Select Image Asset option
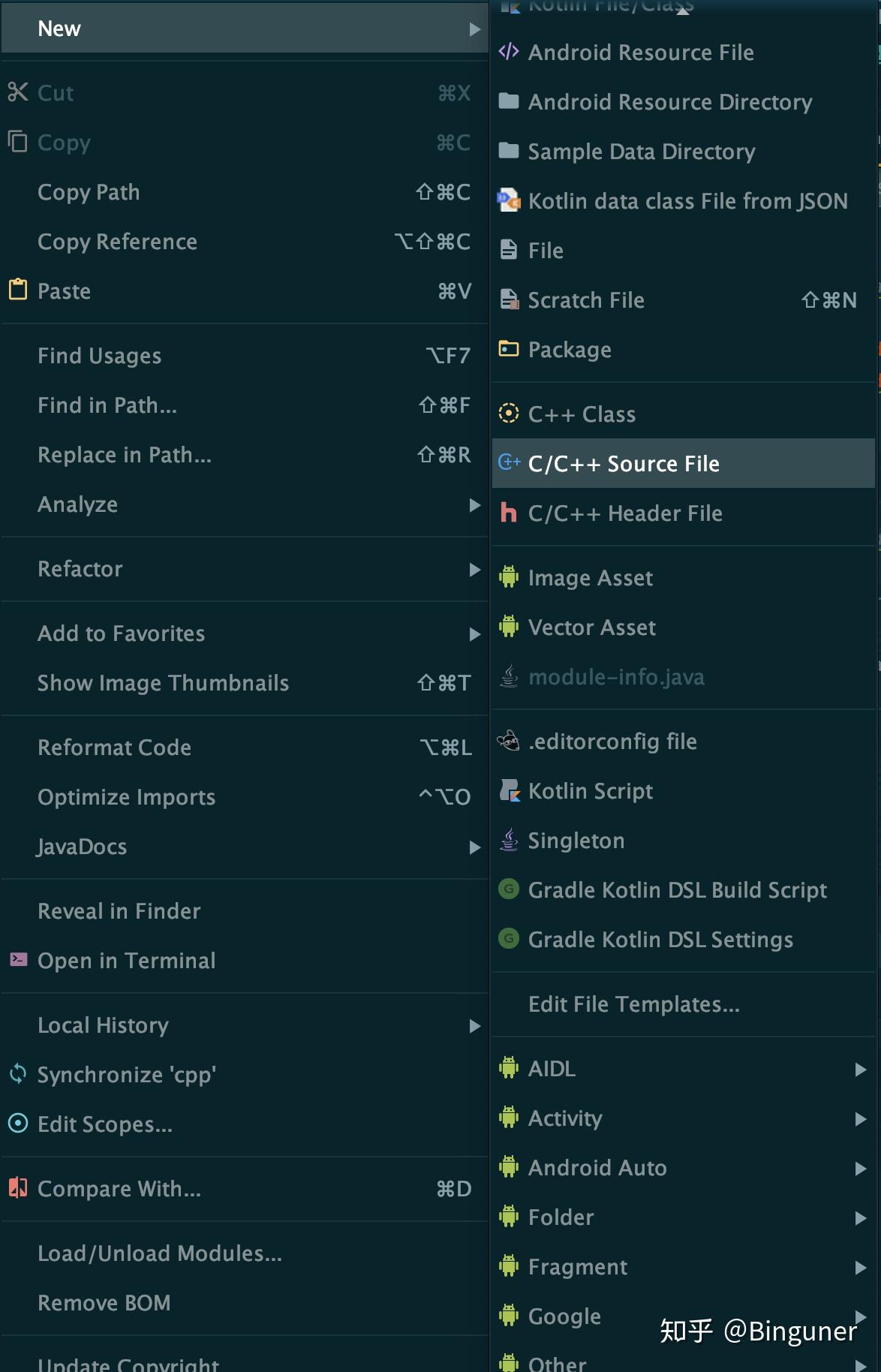The width and height of the screenshot is (881, 1372). (x=590, y=578)
